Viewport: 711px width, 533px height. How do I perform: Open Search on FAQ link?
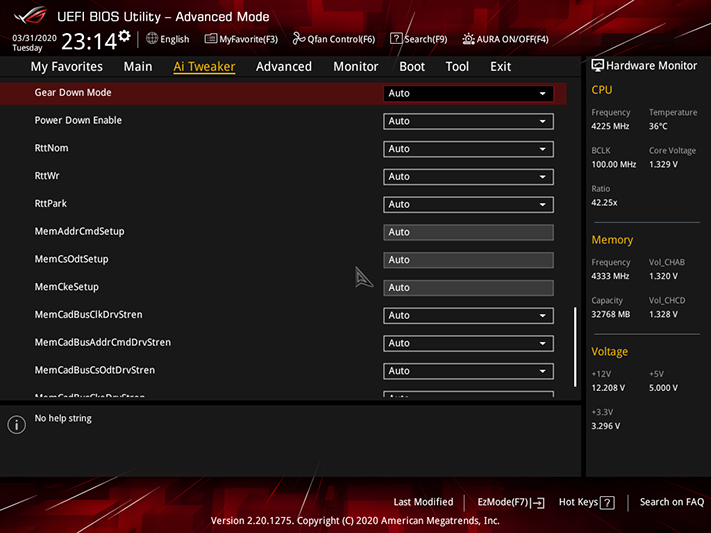pos(672,502)
